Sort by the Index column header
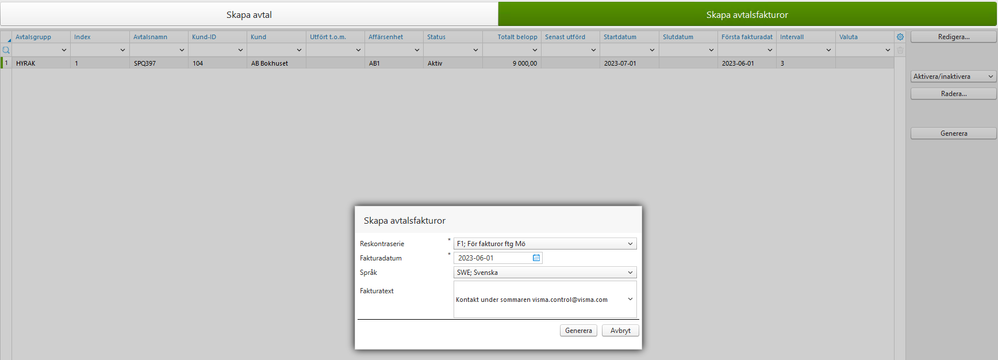This screenshot has width=998, height=360. tap(99, 38)
